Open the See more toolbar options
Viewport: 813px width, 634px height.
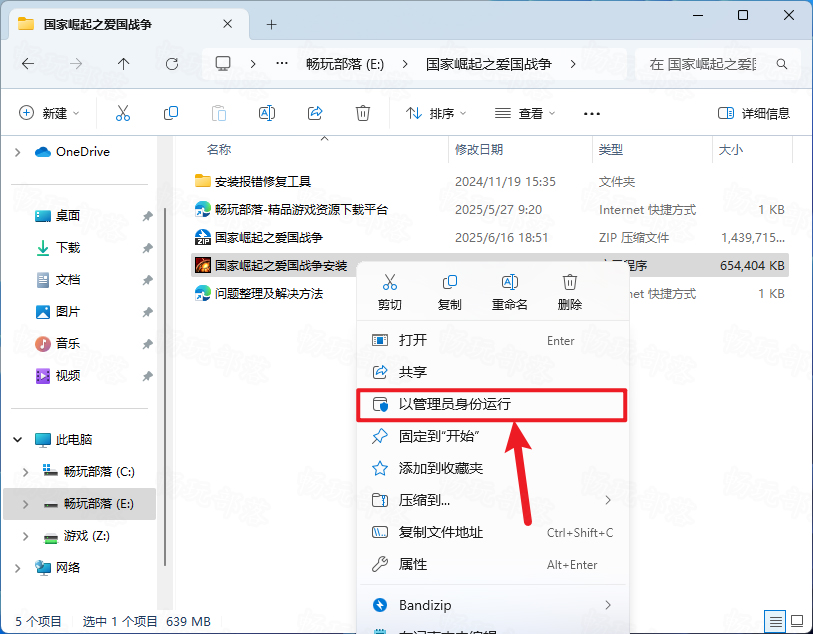coord(592,114)
